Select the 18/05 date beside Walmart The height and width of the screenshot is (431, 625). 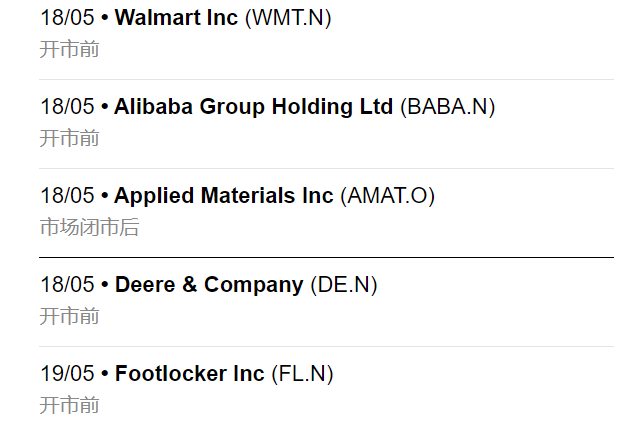(67, 18)
